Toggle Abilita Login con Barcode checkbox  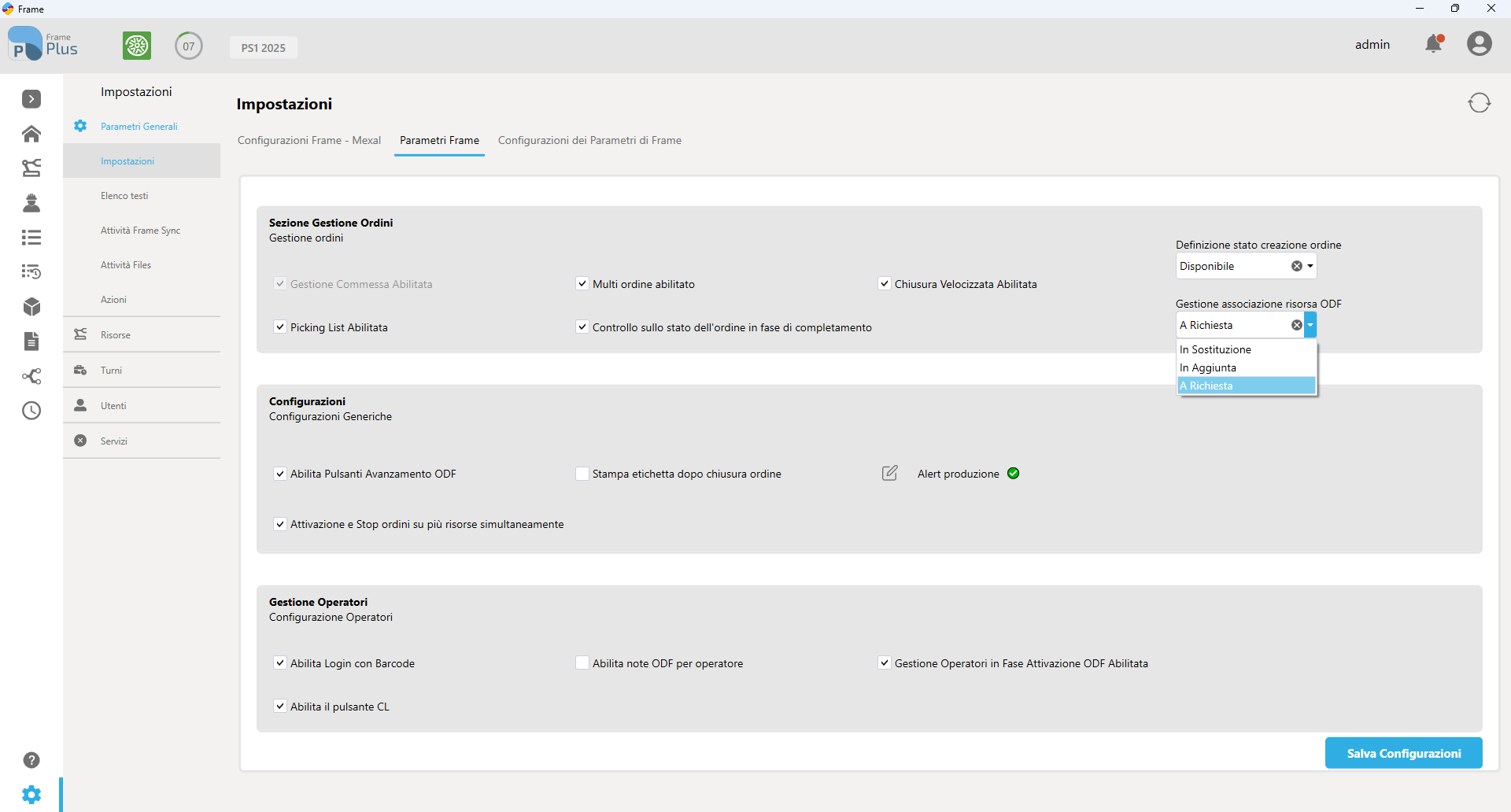(x=280, y=663)
